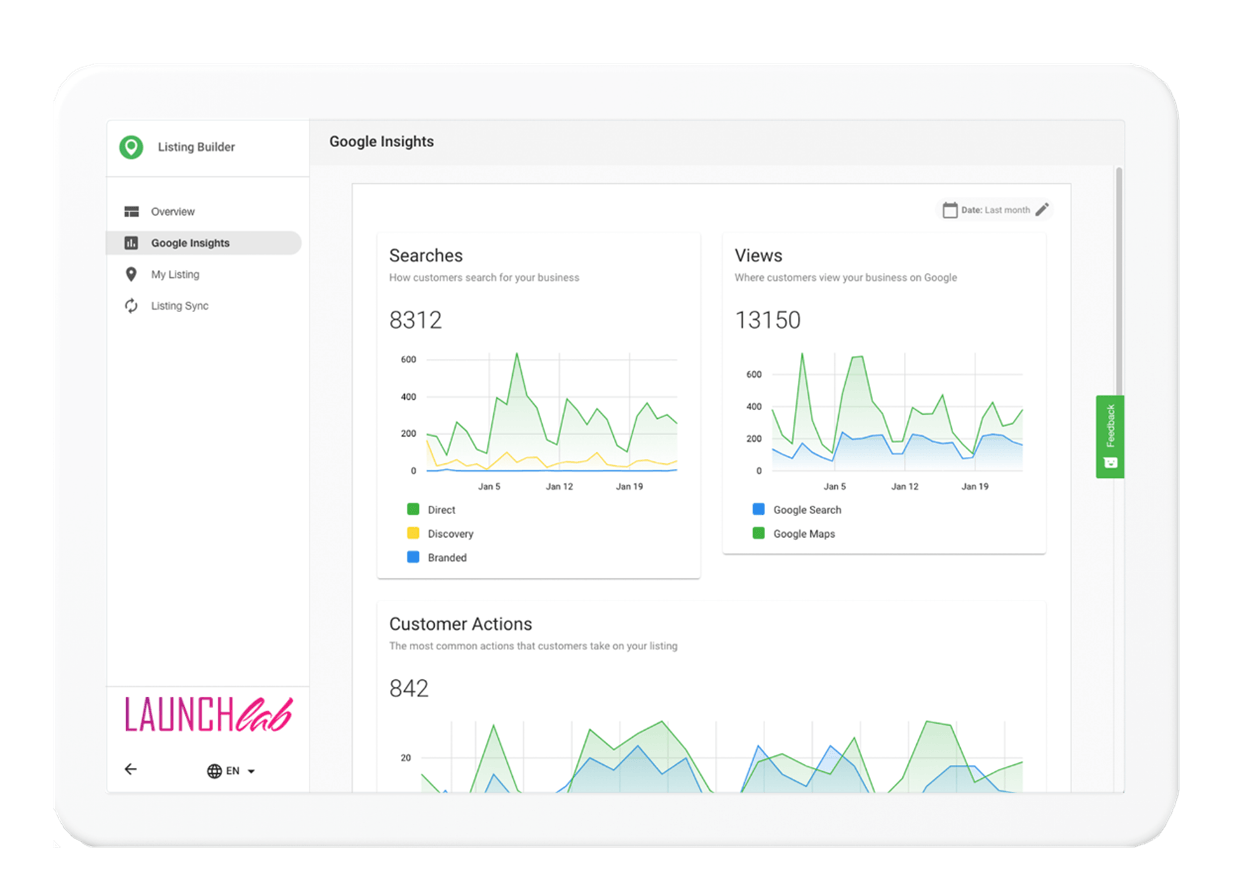Click the pencil icon to edit date range
Image resolution: width=1250 pixels, height=893 pixels.
coord(1042,209)
